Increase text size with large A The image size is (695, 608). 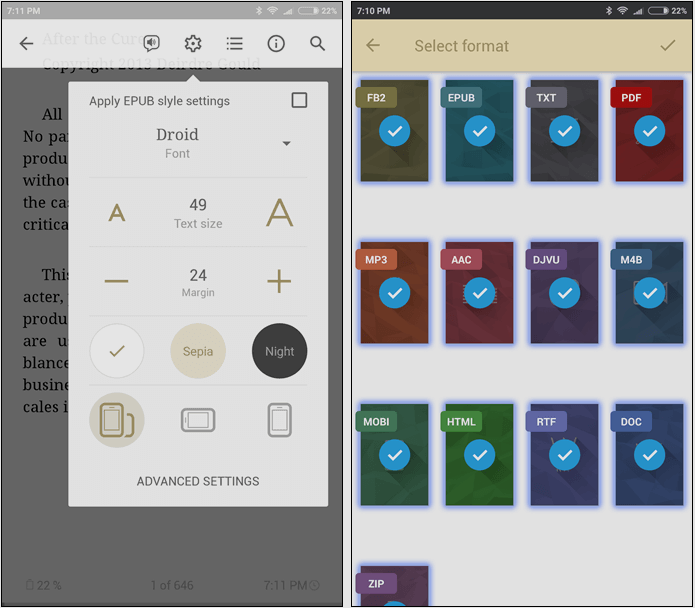point(279,213)
